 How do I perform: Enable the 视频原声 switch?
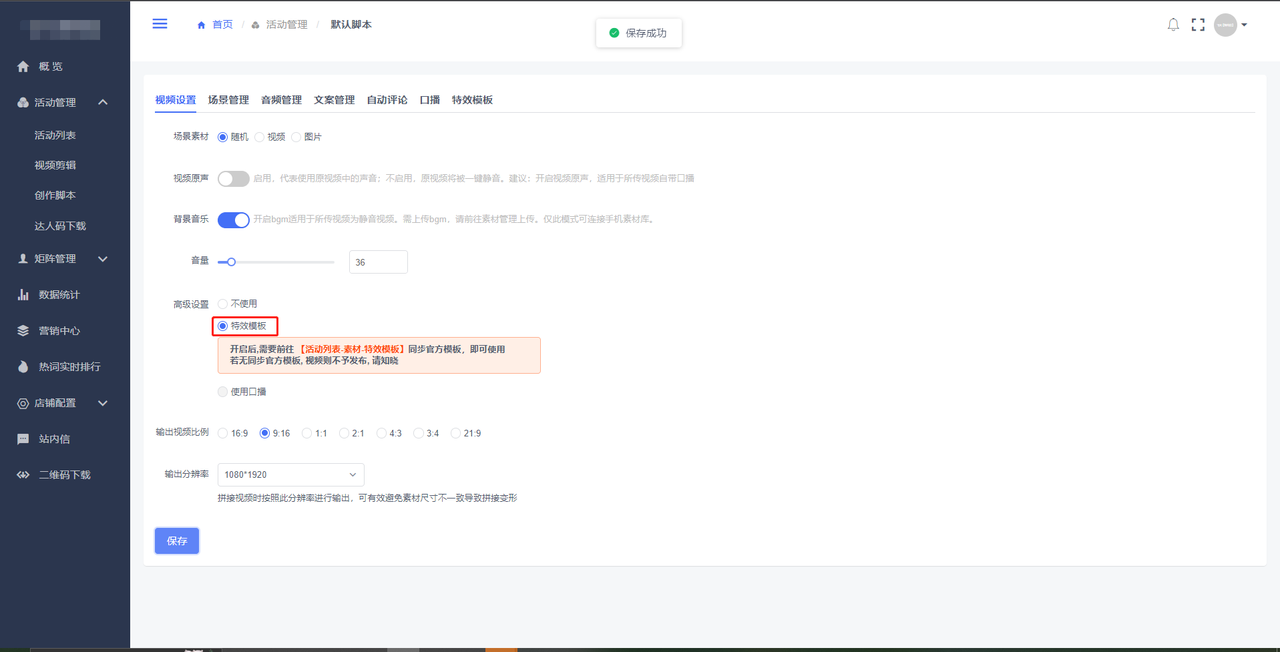click(x=233, y=179)
